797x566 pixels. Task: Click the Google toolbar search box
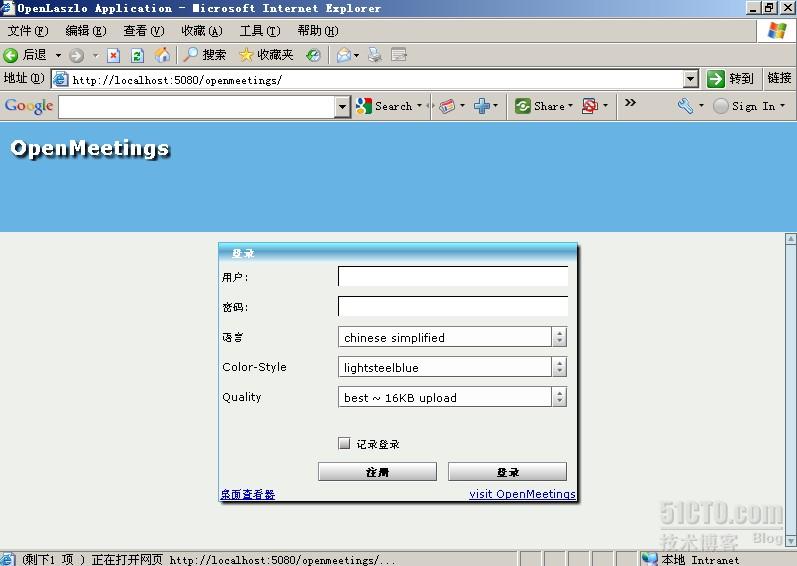click(x=196, y=107)
